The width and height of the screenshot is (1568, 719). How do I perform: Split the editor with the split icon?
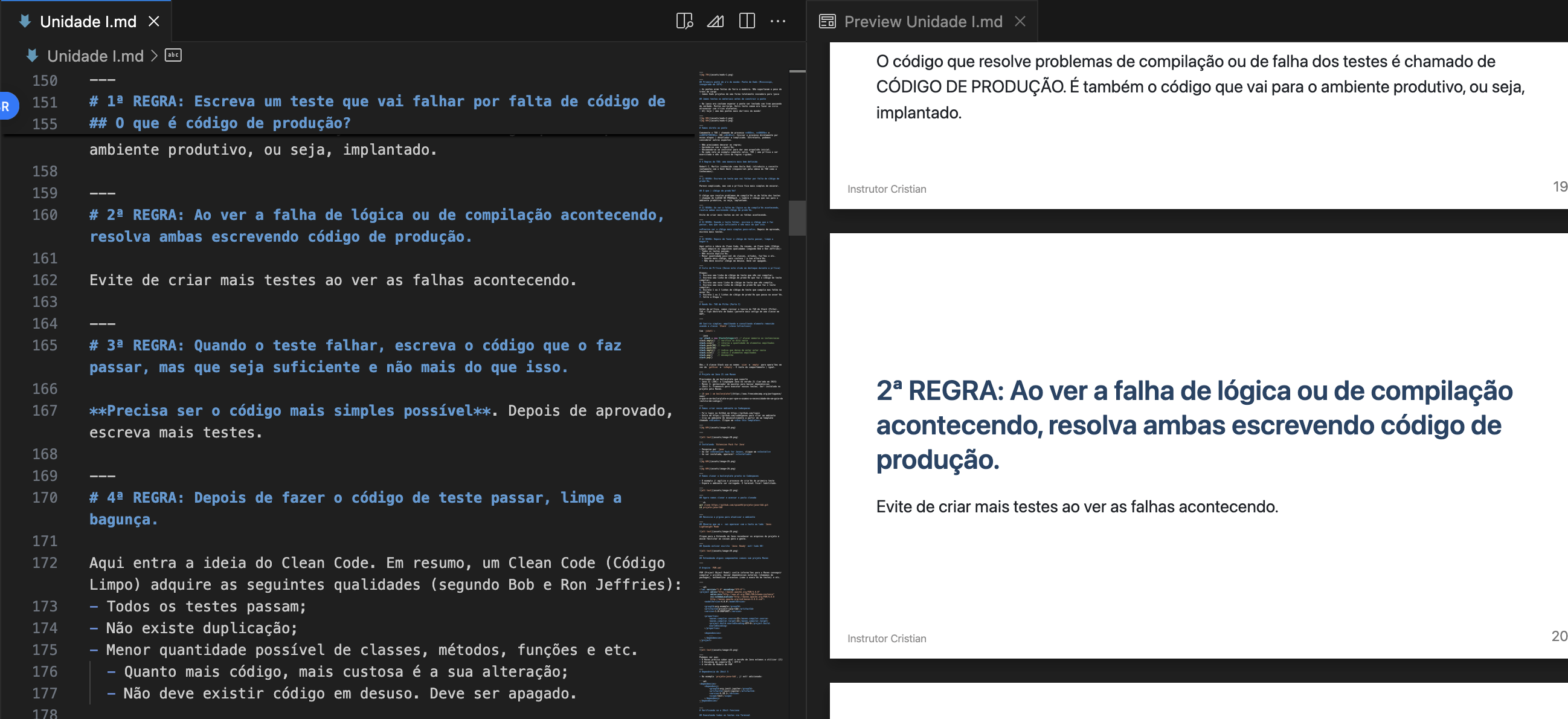click(x=747, y=21)
